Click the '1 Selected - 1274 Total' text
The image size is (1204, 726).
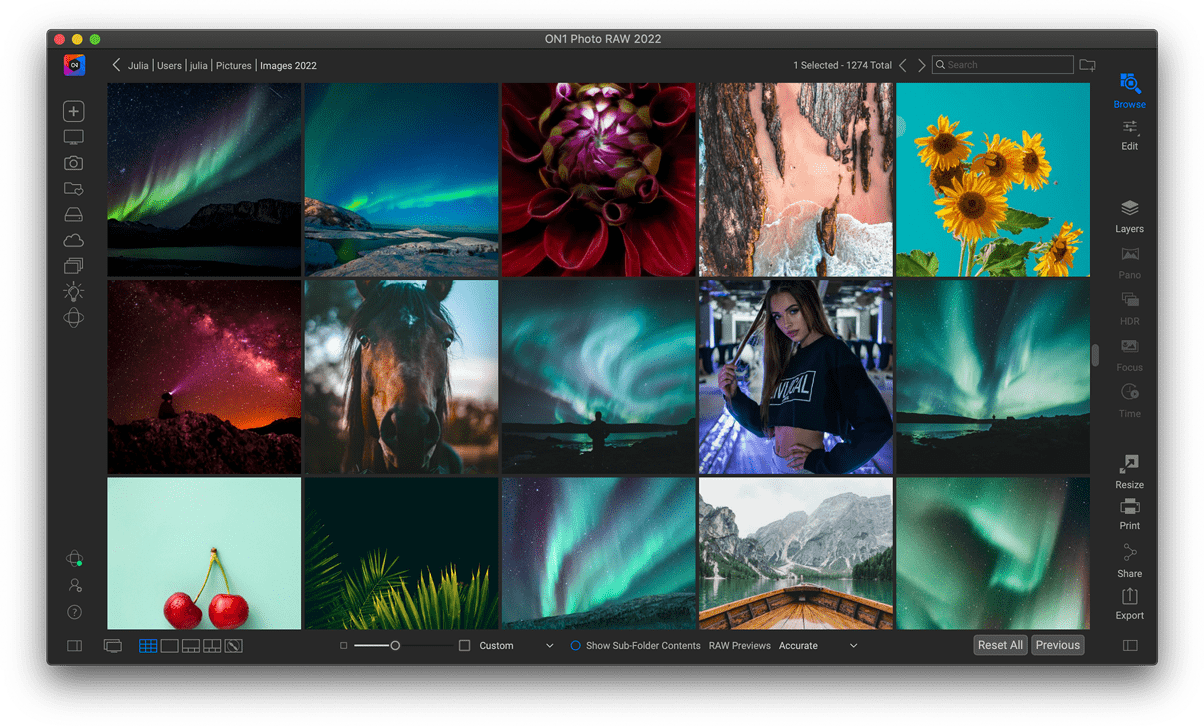842,66
